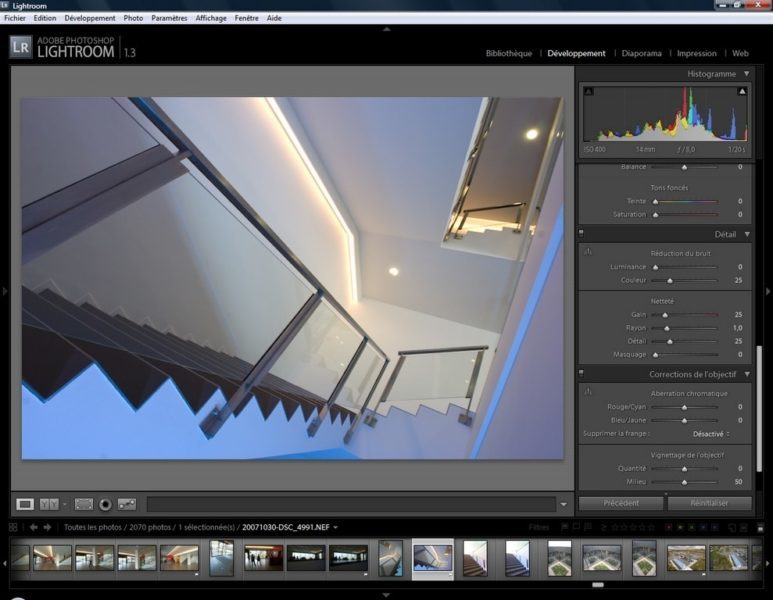The height and width of the screenshot is (600, 773).
Task: Collapse the Histogramme panel
Action: pyautogui.click(x=746, y=74)
